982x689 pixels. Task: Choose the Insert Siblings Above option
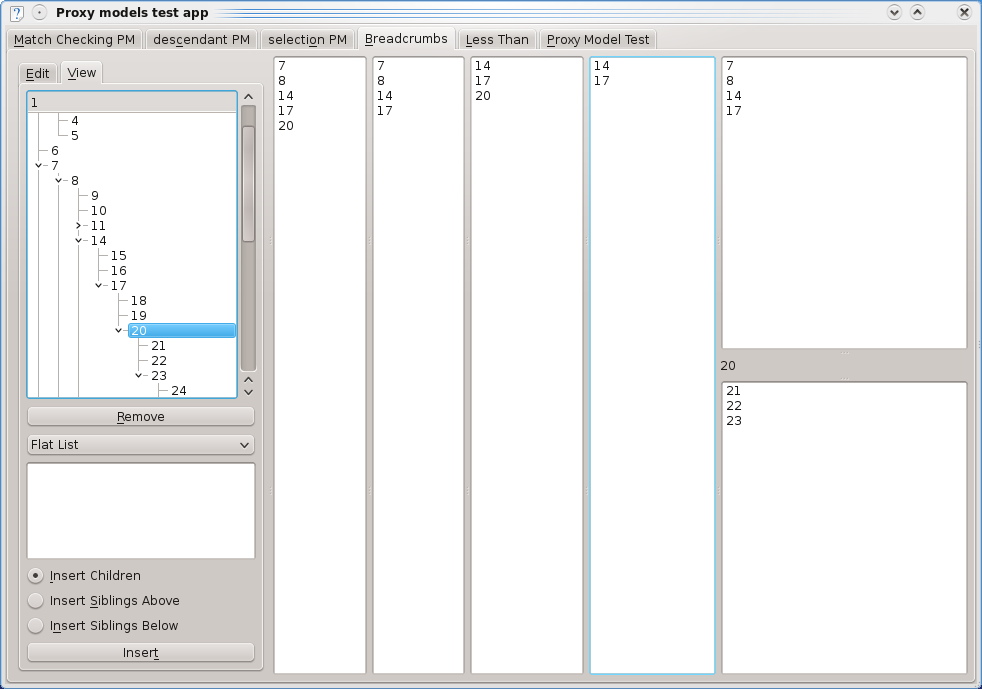pos(36,601)
